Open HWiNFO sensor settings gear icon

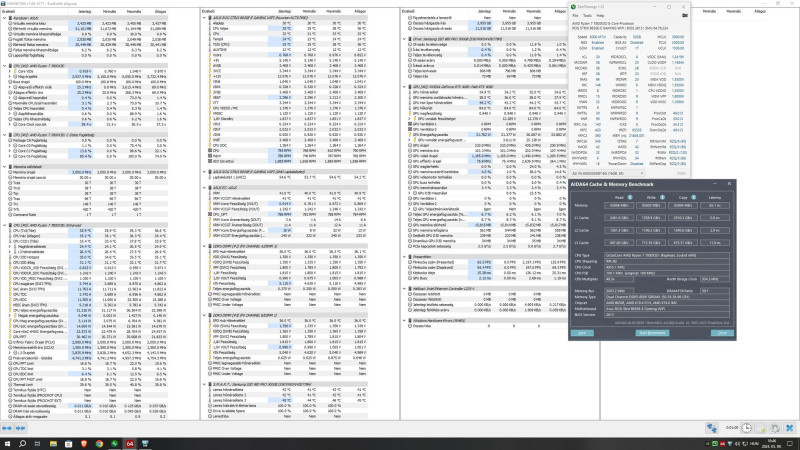click(775, 428)
